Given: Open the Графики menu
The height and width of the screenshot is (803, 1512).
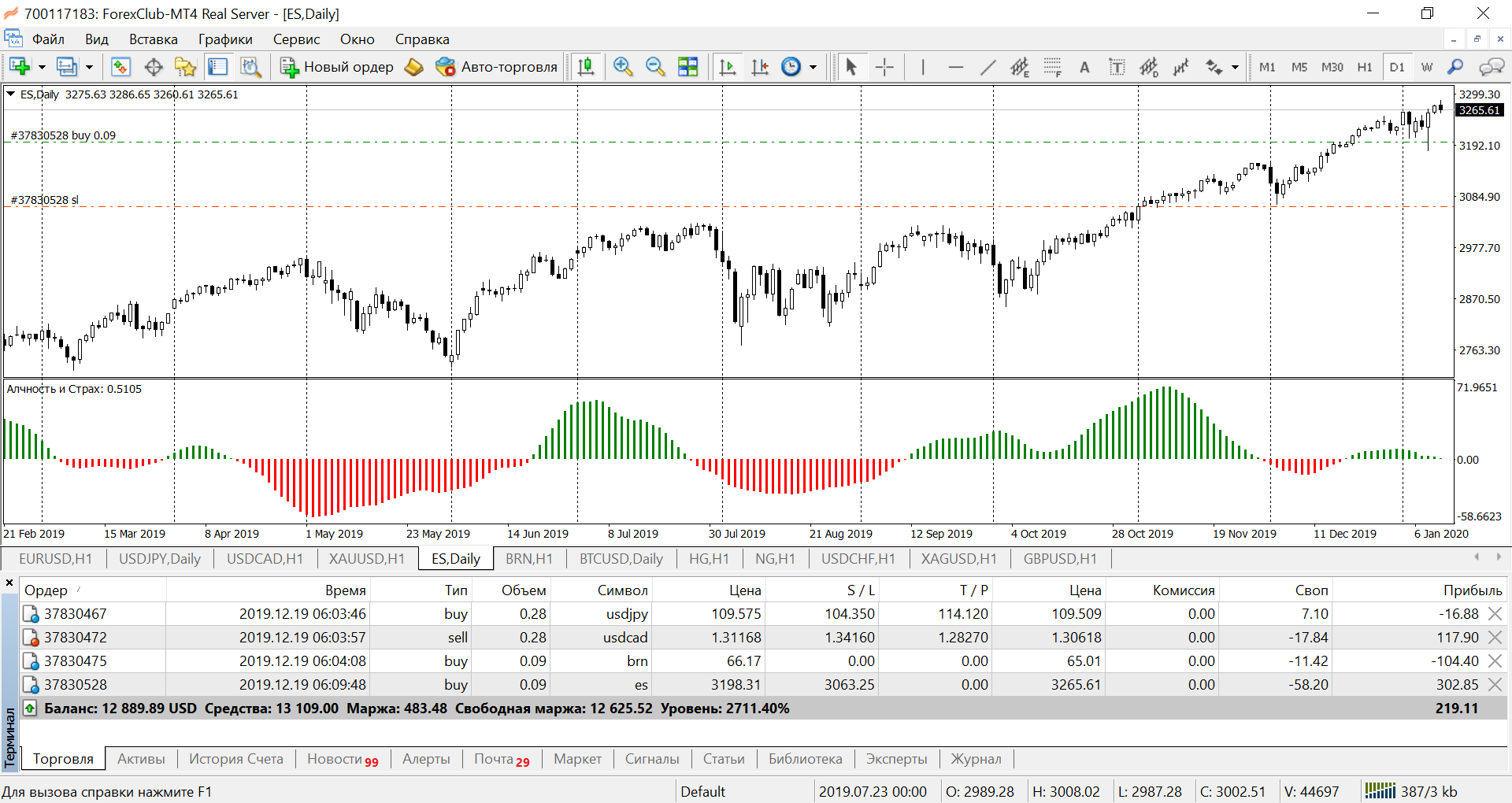Looking at the screenshot, I should 225,39.
